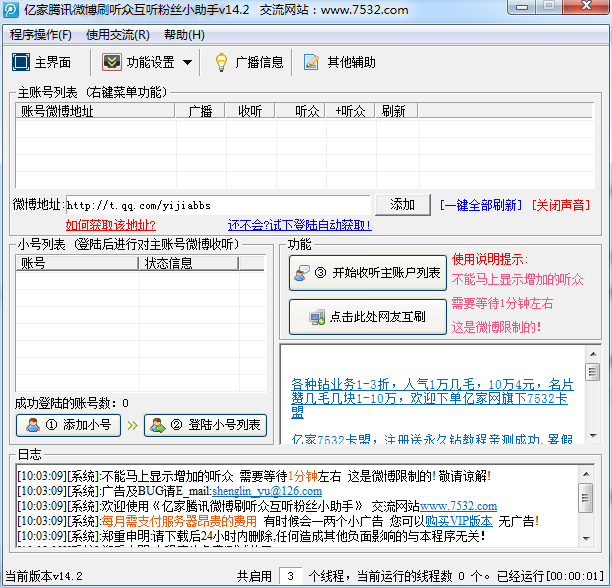This screenshot has height=588, width=612.
Task: Click the computer icon on 网友互刷 button
Action: [x=317, y=317]
